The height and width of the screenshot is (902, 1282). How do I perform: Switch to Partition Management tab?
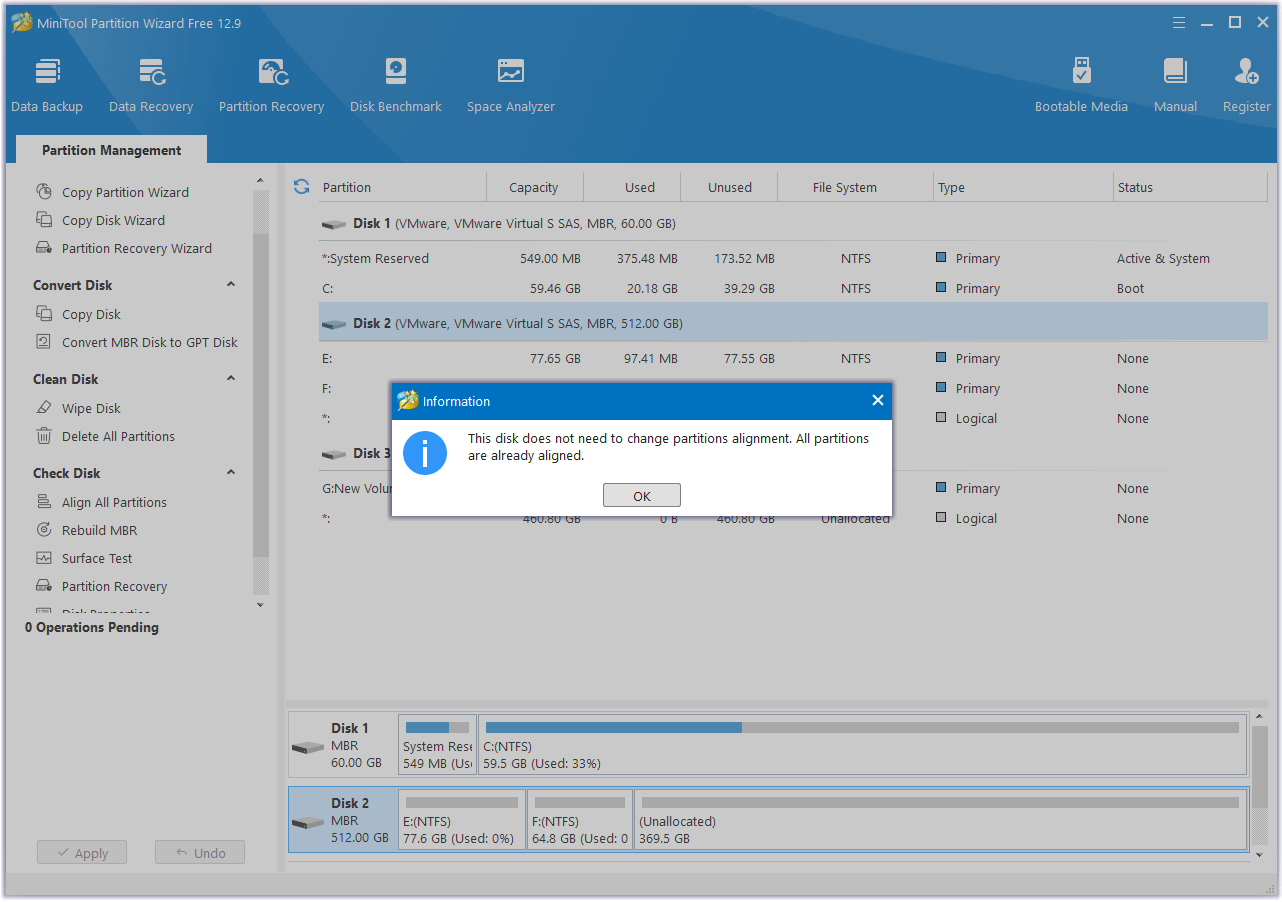[112, 150]
